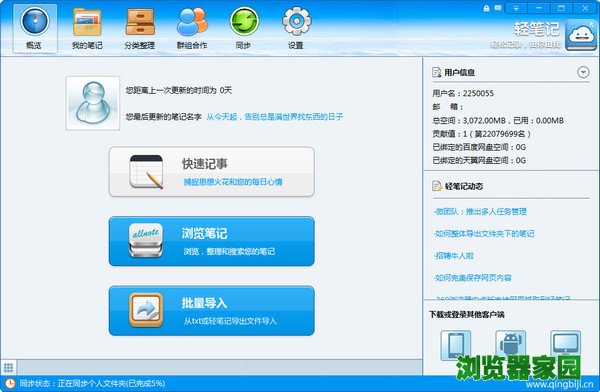Click the 轻笔记 cloud logo icon
Image resolution: width=600 pixels, height=392 pixels.
pos(581,35)
